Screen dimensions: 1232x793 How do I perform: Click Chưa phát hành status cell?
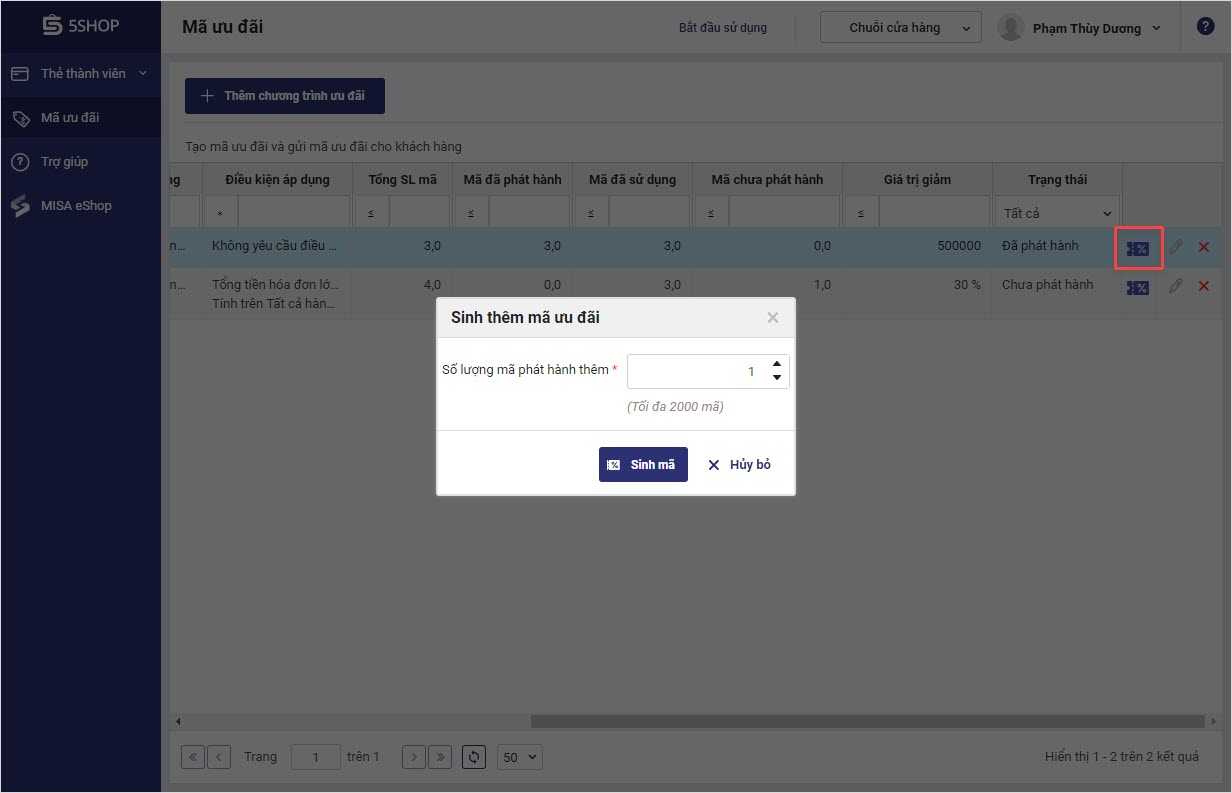[1047, 285]
